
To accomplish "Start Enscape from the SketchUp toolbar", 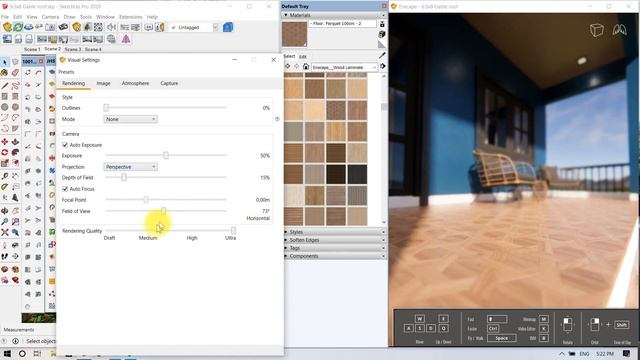I will pos(7,27).
